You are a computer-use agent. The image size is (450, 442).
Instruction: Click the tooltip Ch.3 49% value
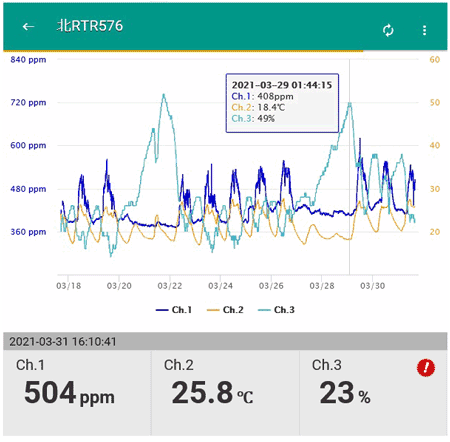pos(253,118)
